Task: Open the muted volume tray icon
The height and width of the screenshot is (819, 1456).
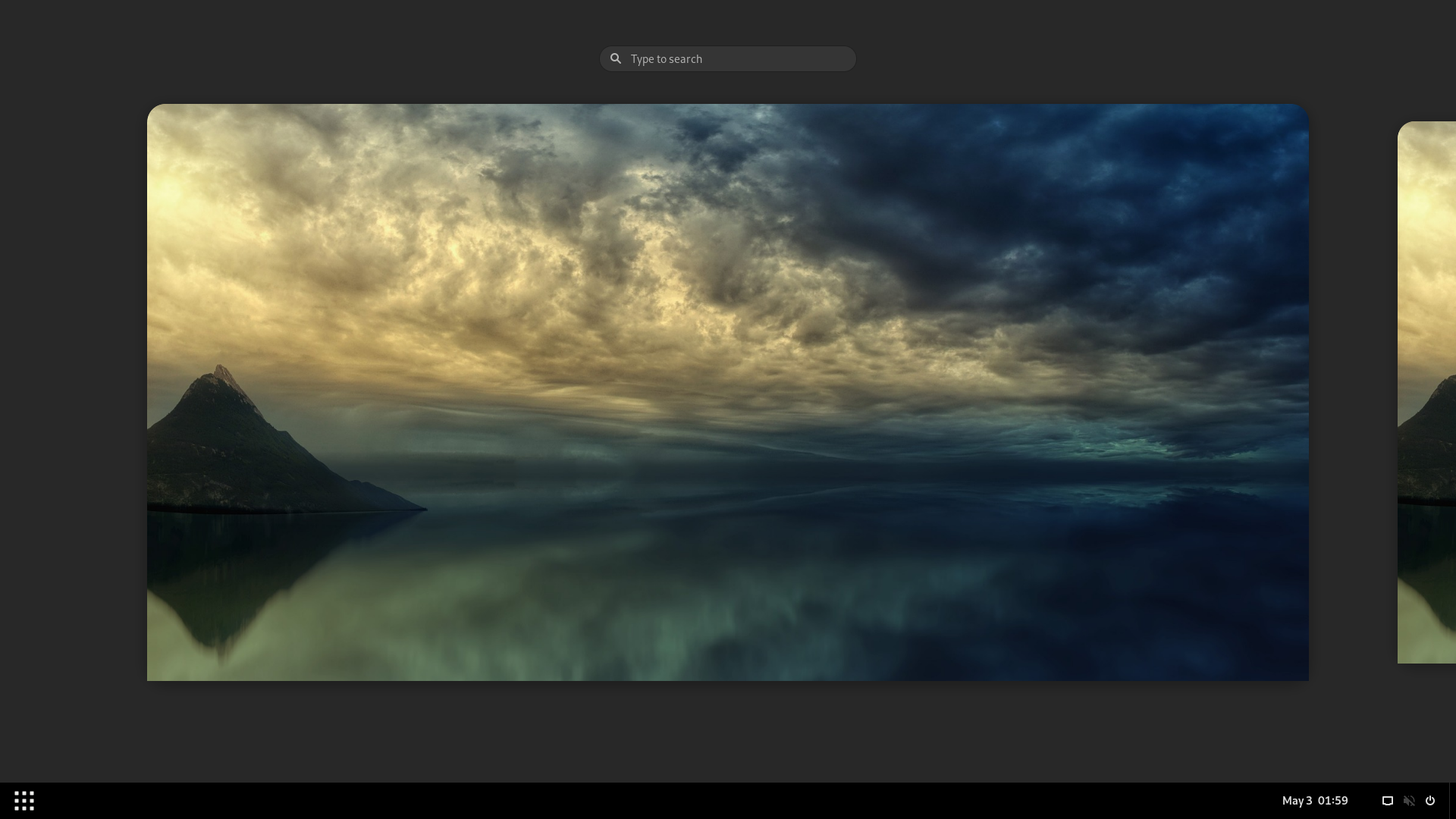Action: click(1409, 801)
